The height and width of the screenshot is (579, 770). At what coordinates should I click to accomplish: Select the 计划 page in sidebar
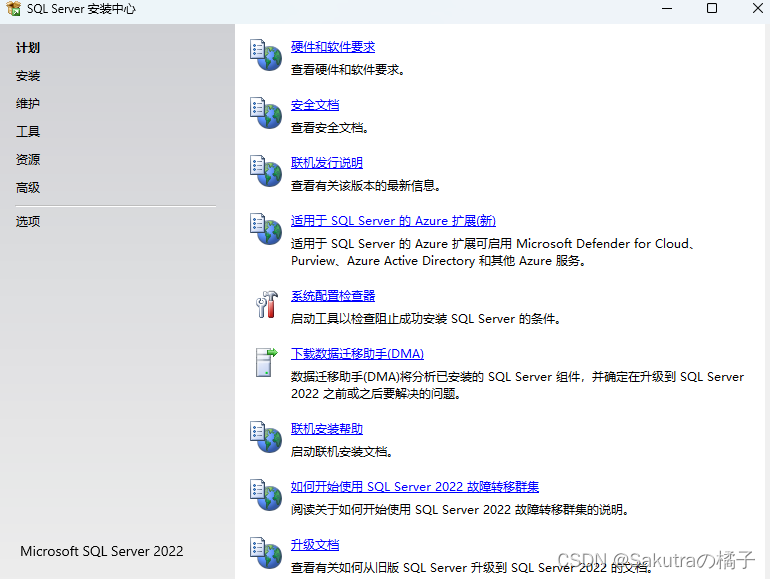point(28,48)
